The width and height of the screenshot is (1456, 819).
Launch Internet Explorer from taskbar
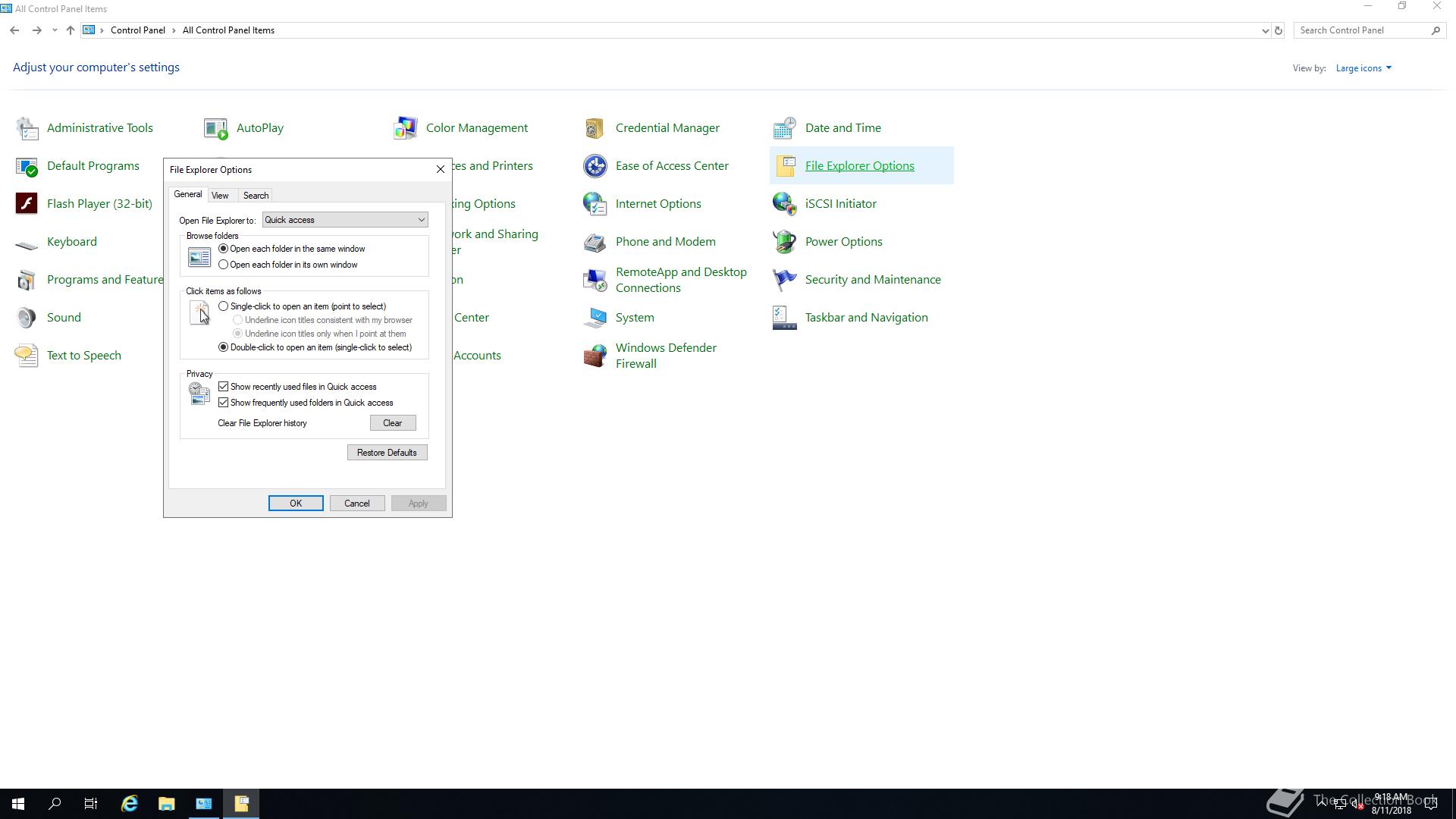pos(130,804)
